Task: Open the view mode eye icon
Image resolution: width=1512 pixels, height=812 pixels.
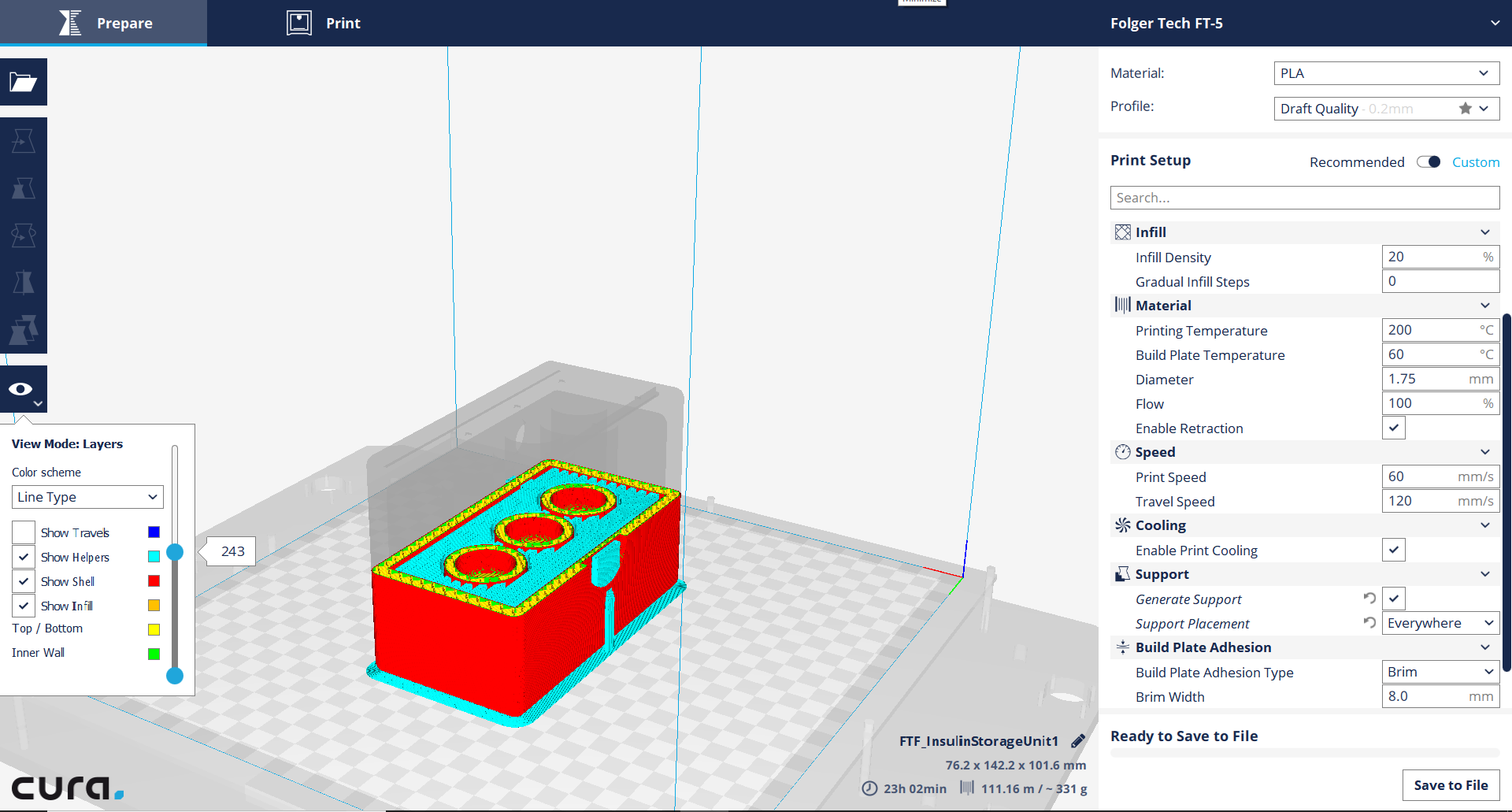Action: (23, 389)
